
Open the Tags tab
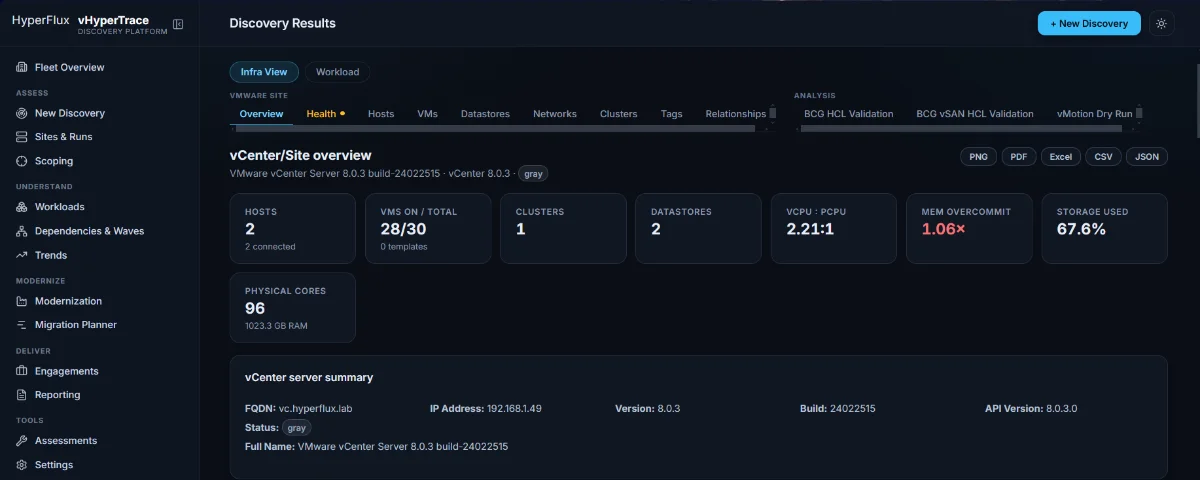pyautogui.click(x=672, y=114)
